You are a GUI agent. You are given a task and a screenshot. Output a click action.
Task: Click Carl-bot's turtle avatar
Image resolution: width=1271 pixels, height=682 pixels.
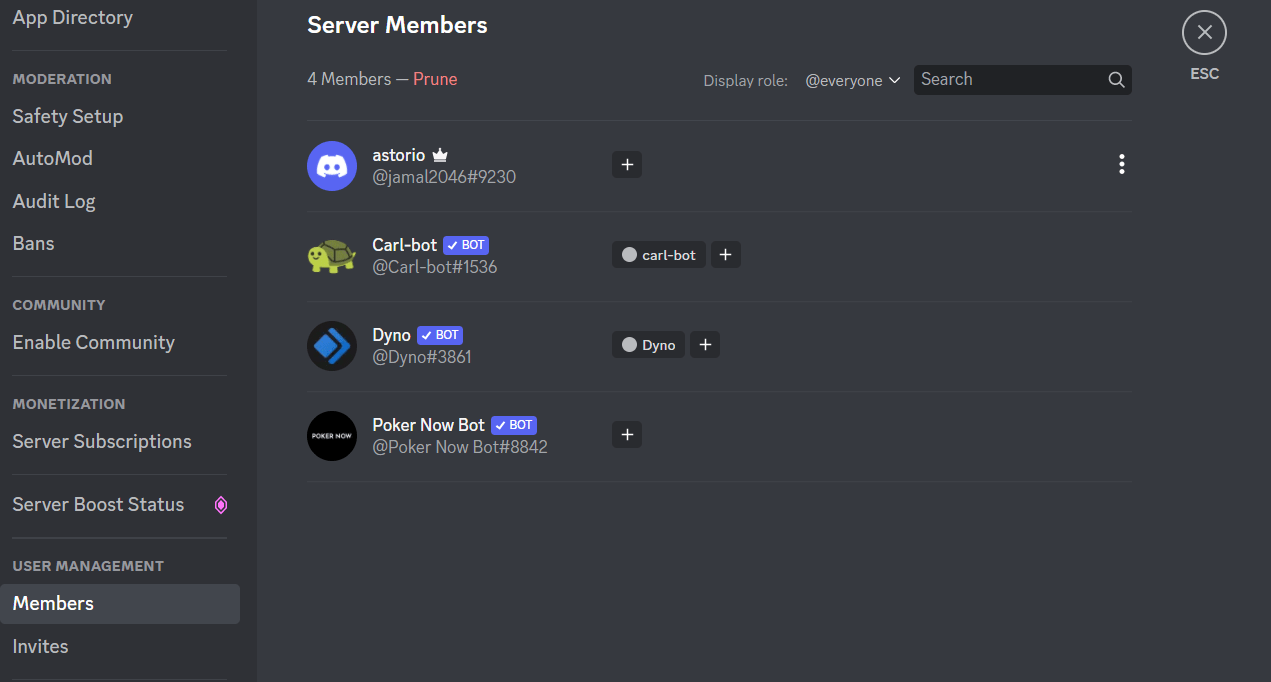(332, 256)
